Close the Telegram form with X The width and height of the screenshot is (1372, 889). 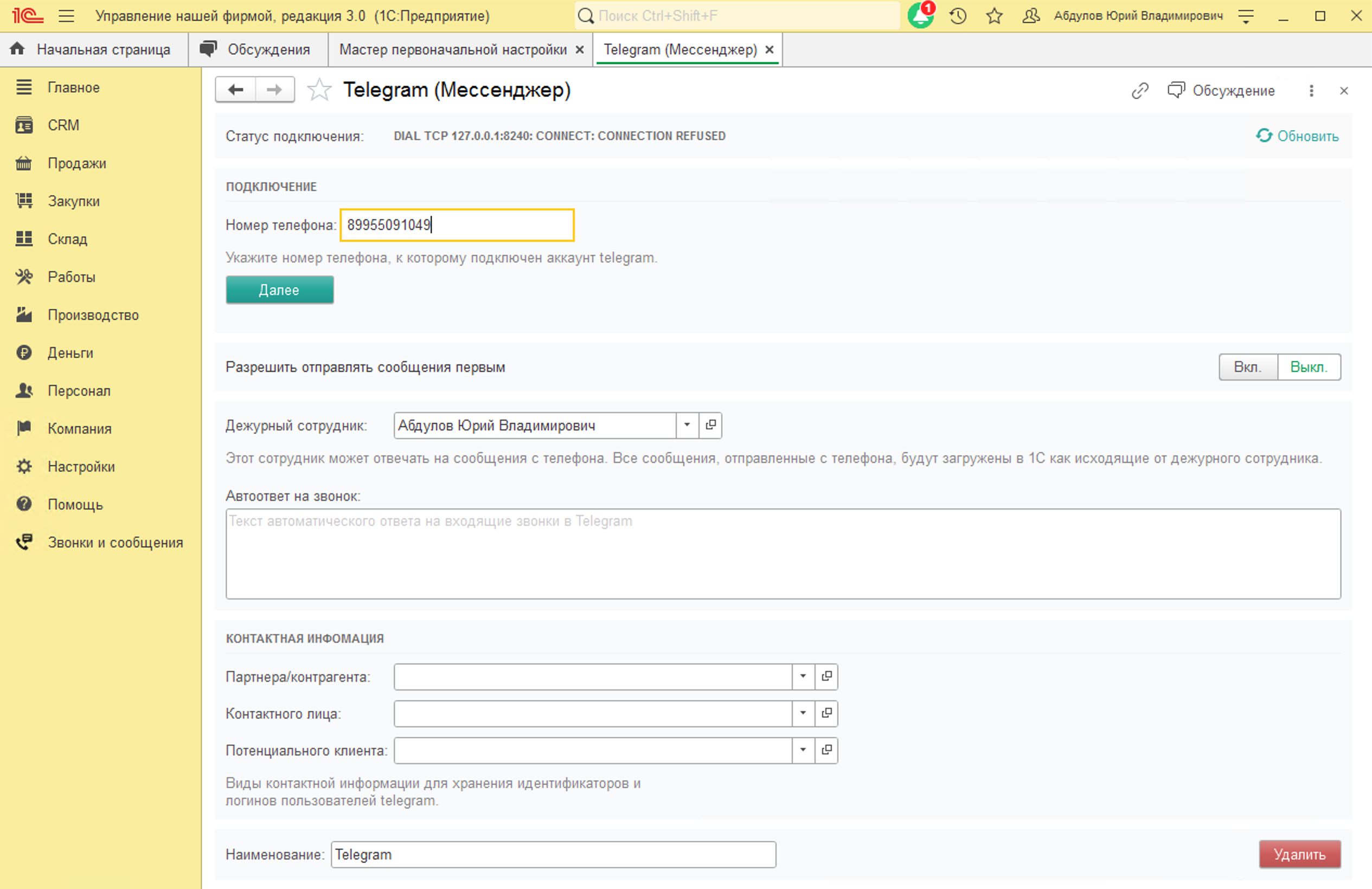(1344, 91)
